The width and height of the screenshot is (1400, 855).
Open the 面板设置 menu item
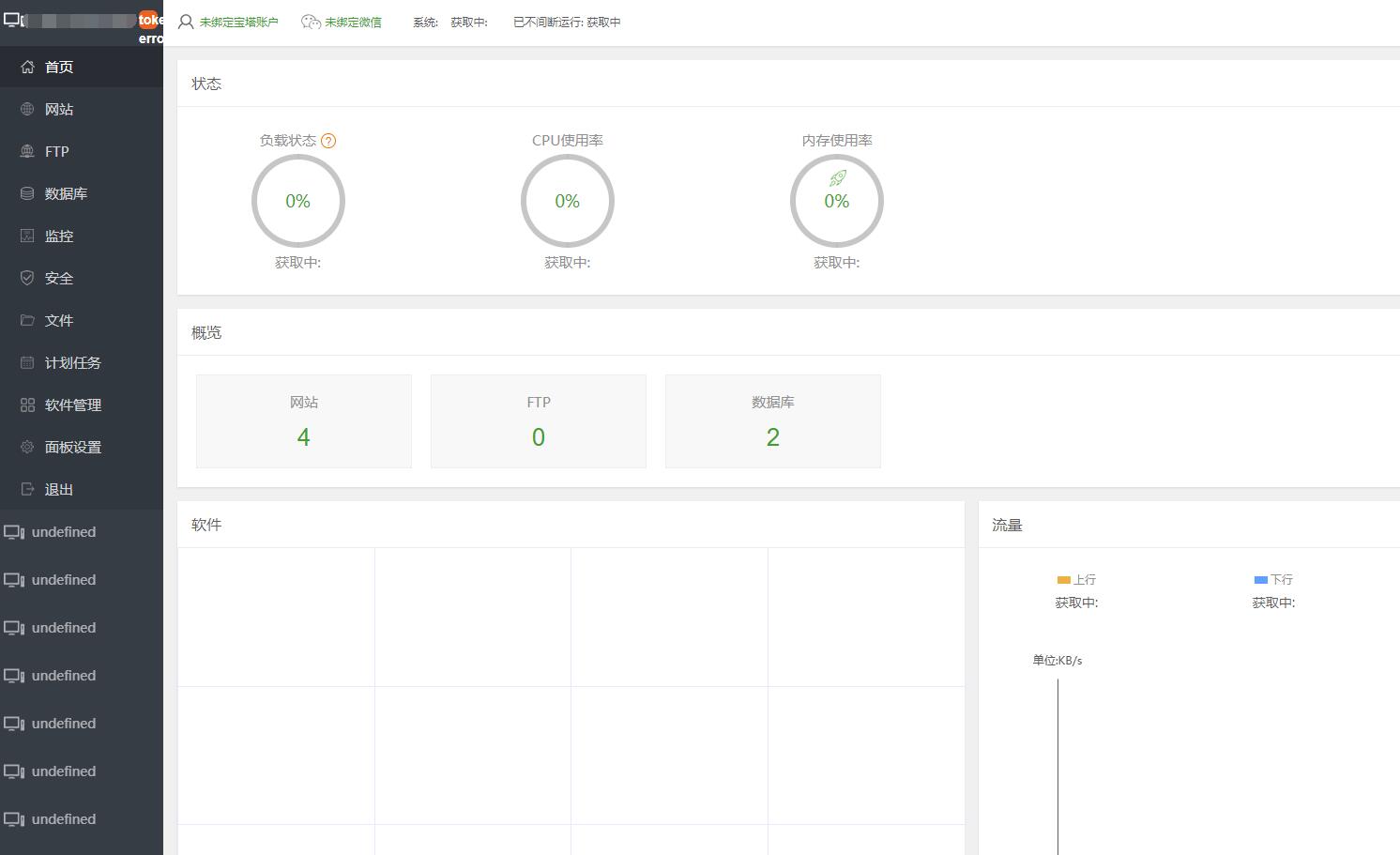82,447
